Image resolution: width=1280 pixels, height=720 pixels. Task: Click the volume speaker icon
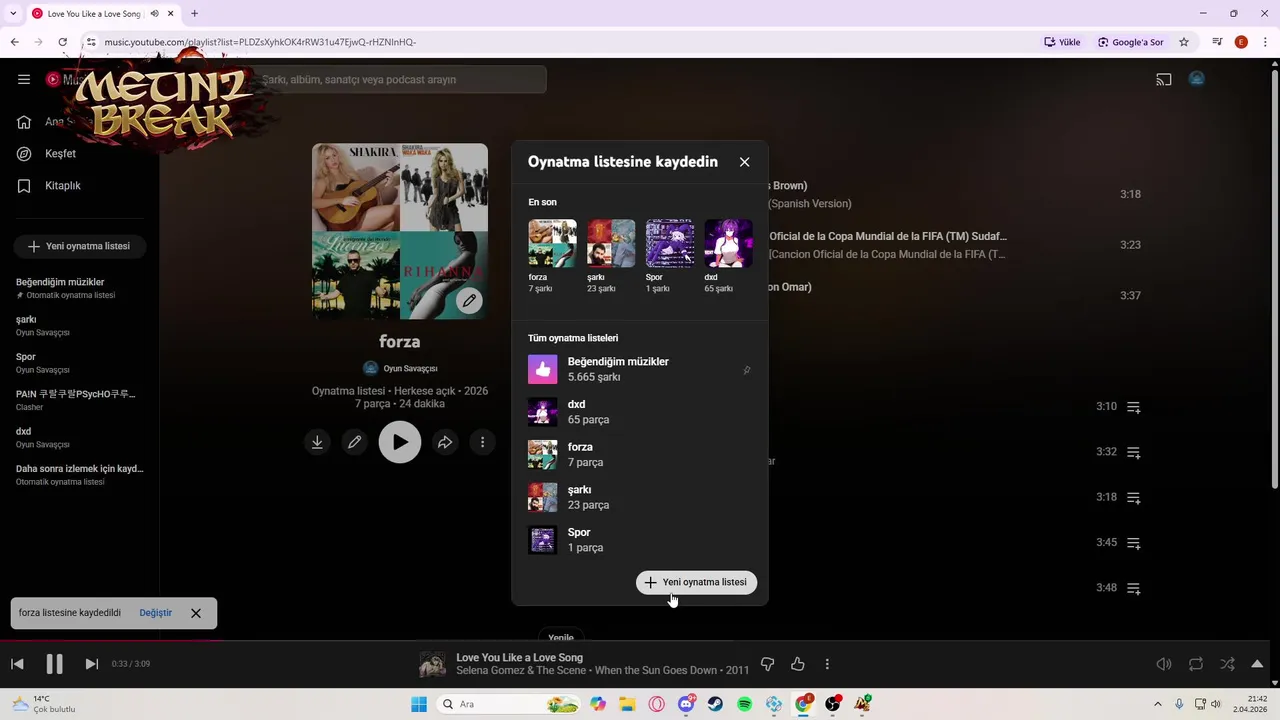[1163, 664]
